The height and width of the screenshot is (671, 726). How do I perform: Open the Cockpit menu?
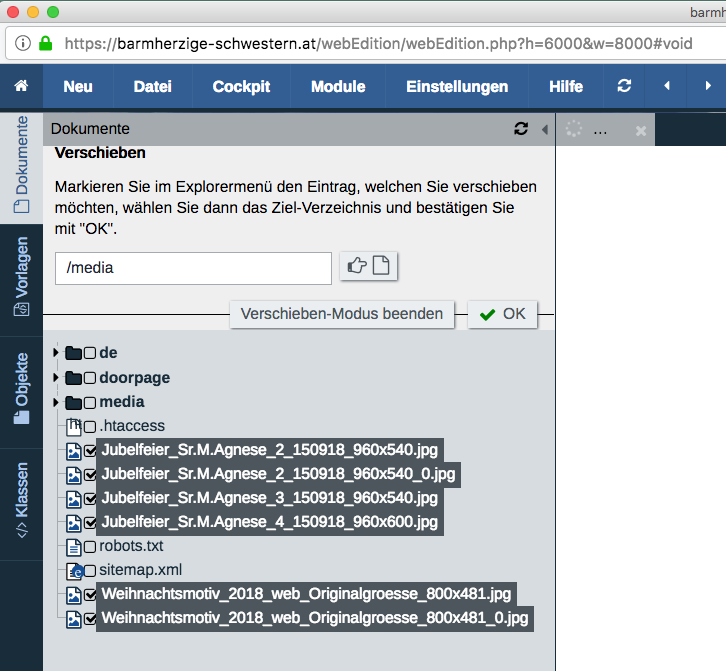(241, 87)
